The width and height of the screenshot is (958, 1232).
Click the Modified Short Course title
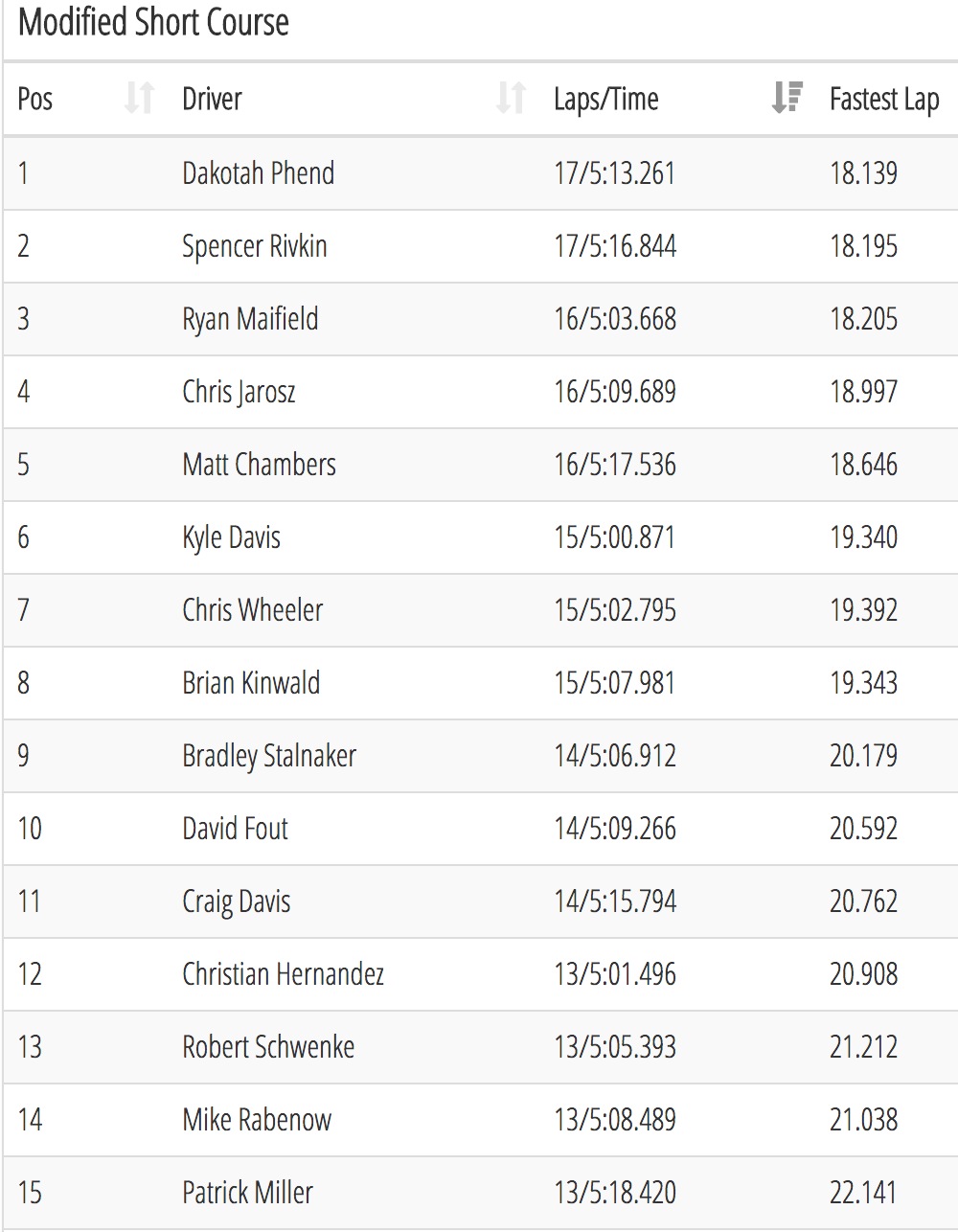point(153,22)
